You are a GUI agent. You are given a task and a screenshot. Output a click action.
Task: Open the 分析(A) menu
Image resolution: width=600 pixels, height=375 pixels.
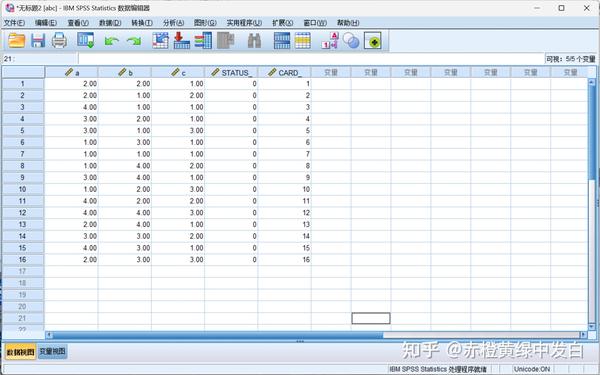(173, 23)
